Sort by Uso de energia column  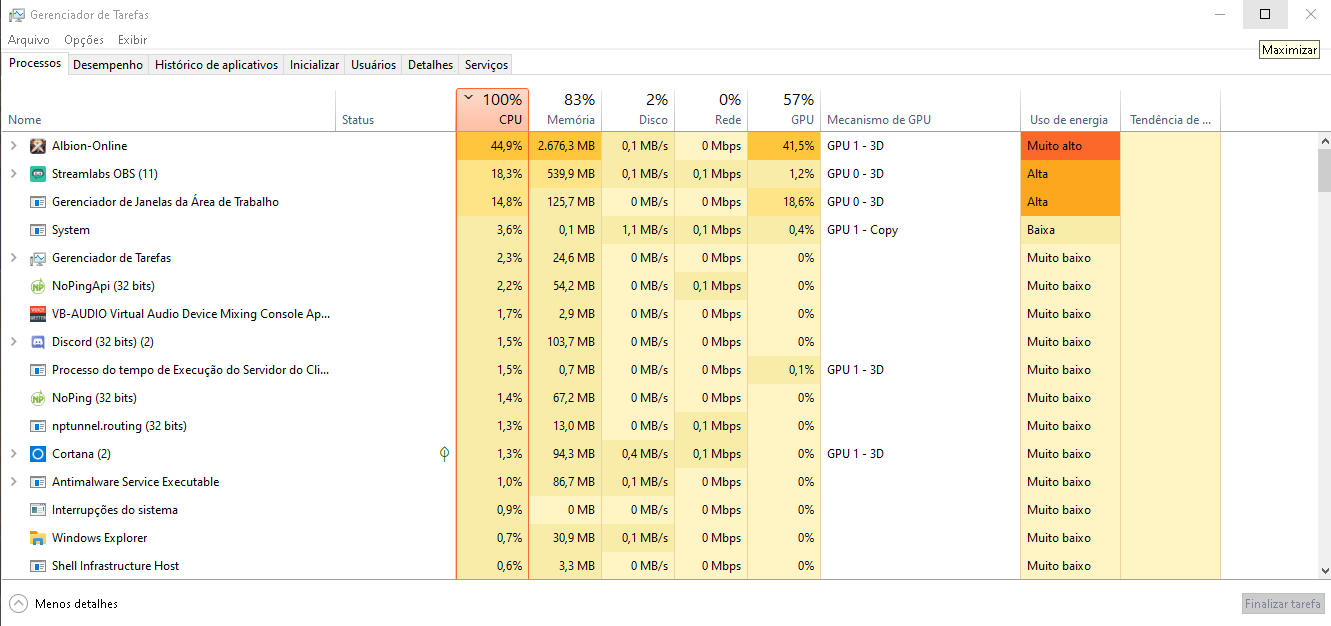tap(1070, 110)
